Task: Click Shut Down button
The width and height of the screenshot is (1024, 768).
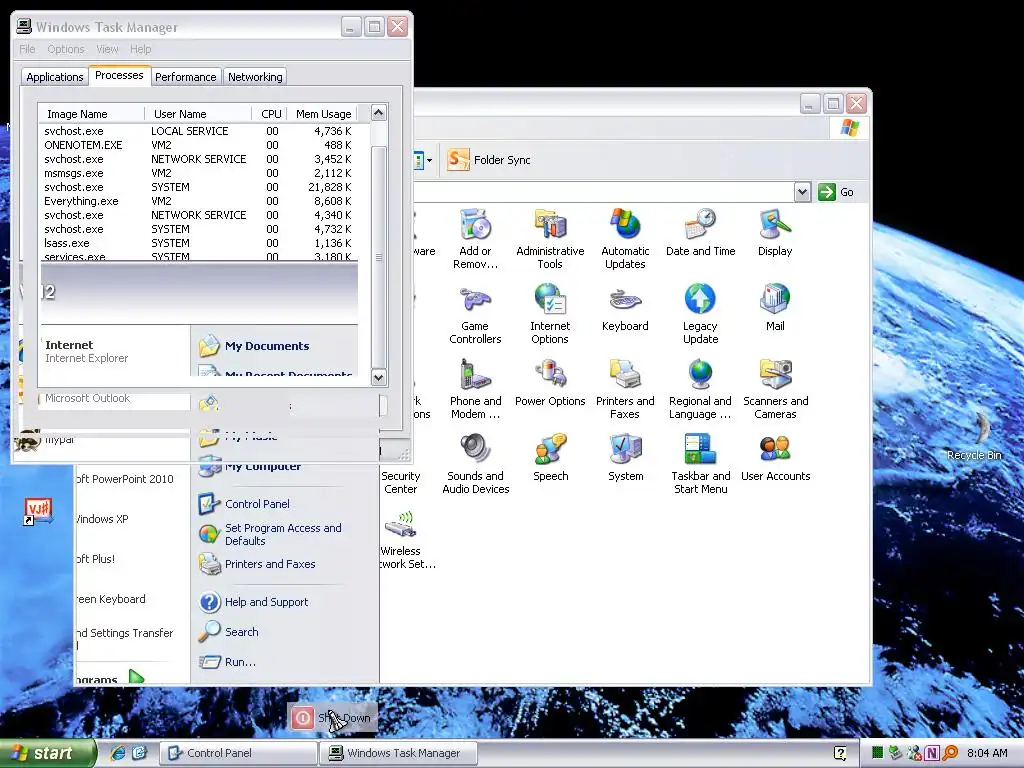Action: pyautogui.click(x=332, y=718)
